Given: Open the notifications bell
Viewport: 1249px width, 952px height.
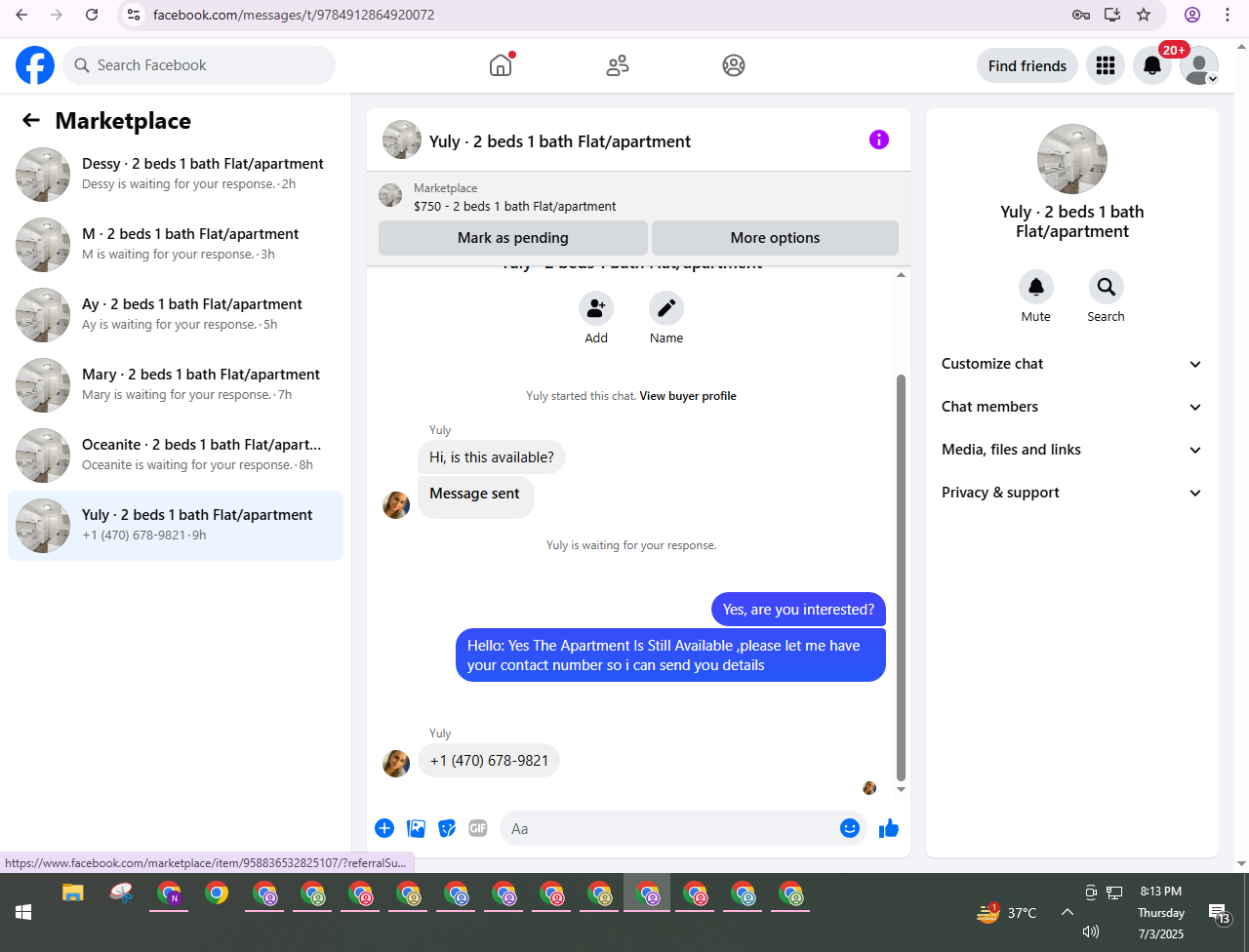Looking at the screenshot, I should pos(1152,65).
